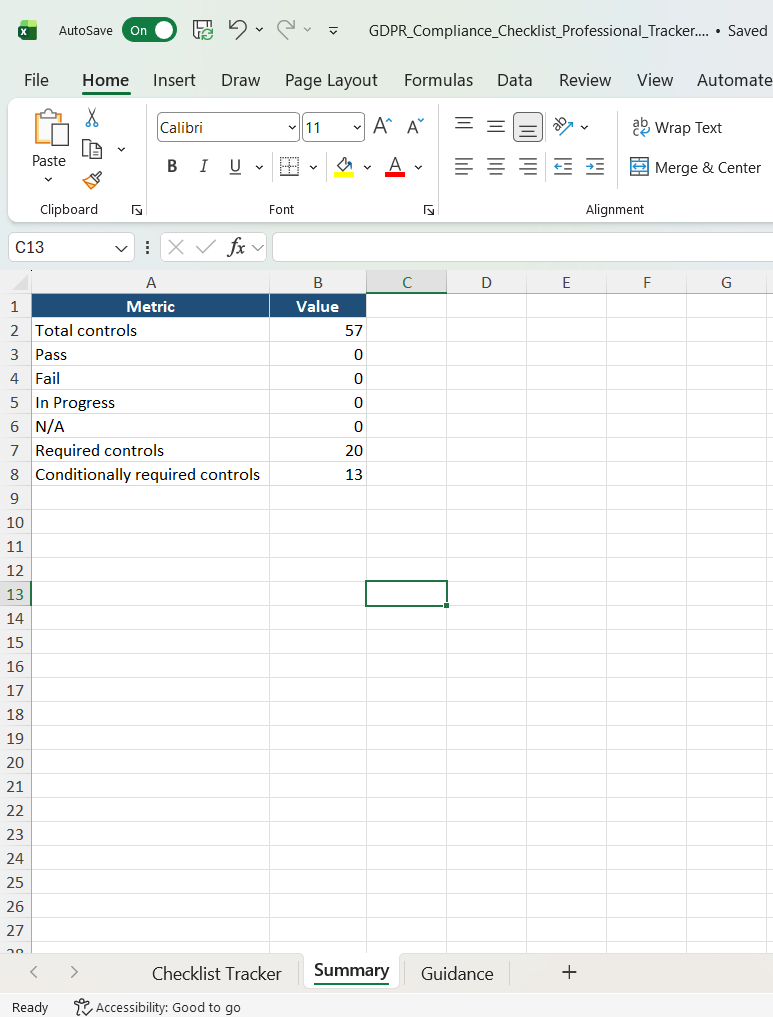Image resolution: width=773 pixels, height=1017 pixels.
Task: Decrease font size
Action: click(415, 126)
